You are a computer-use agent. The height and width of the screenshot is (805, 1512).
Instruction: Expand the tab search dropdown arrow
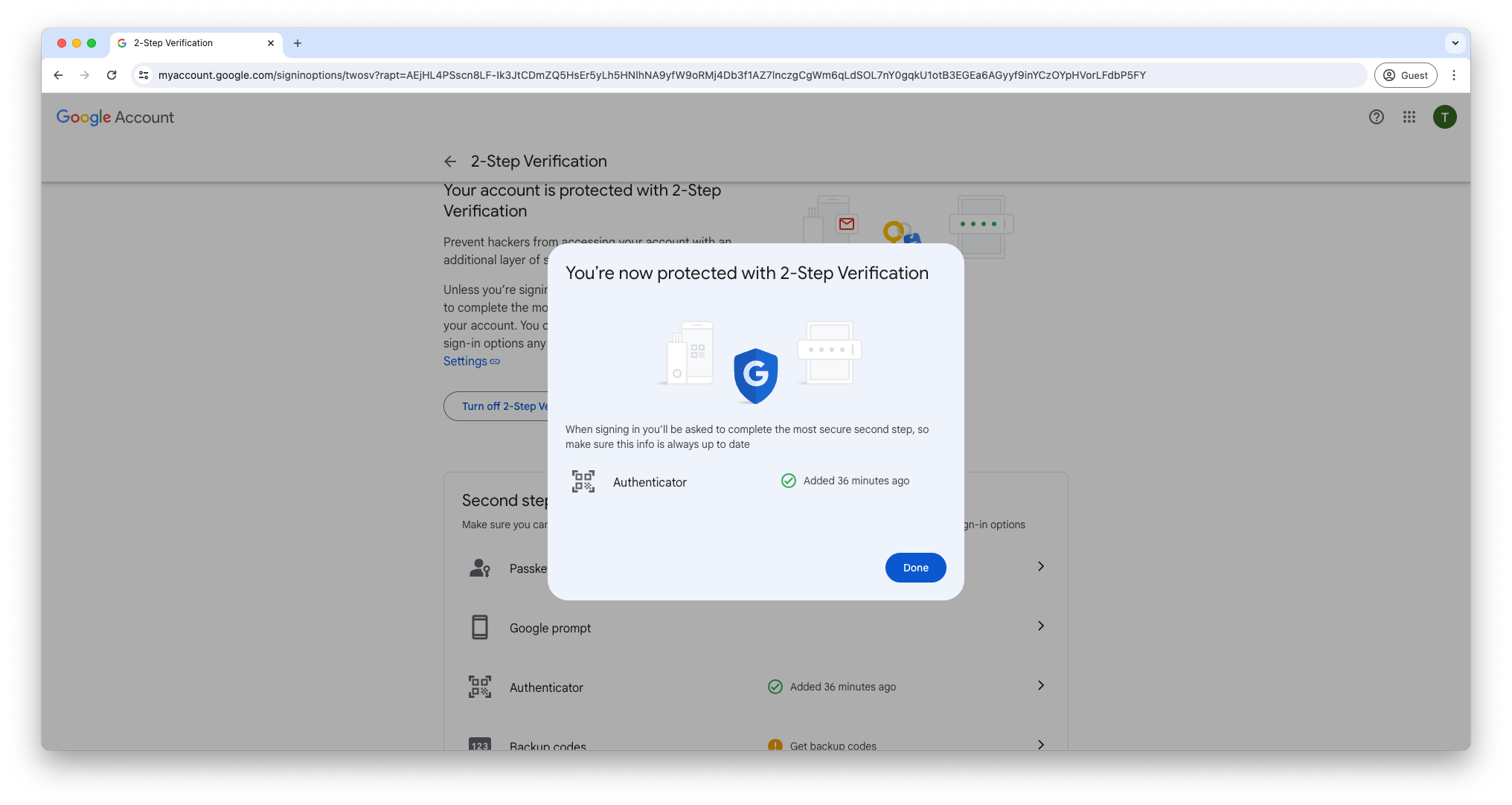(1455, 43)
